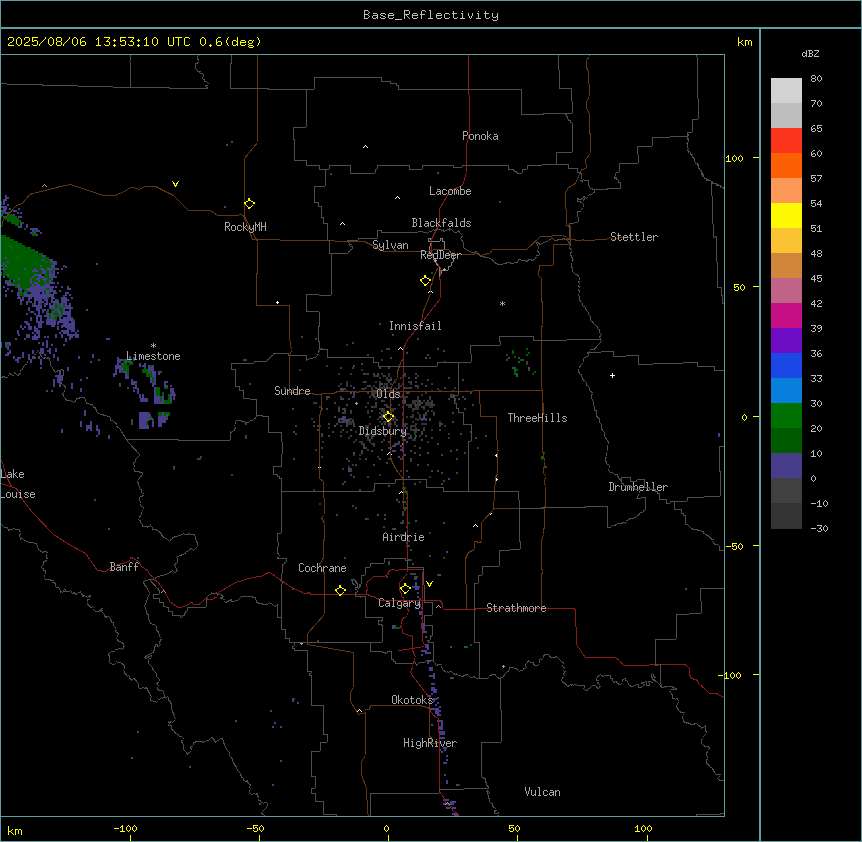Pick the dark green 20-10 dBZ legend swatch

tap(786, 440)
